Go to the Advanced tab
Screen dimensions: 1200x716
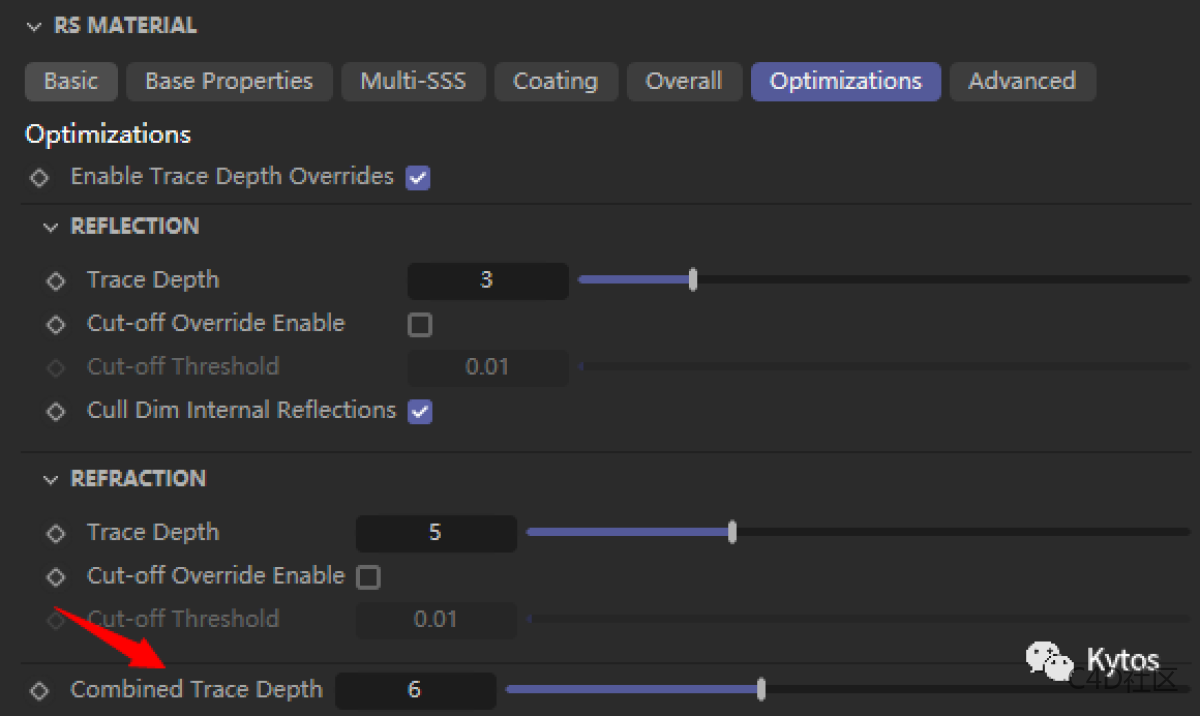tap(1021, 82)
